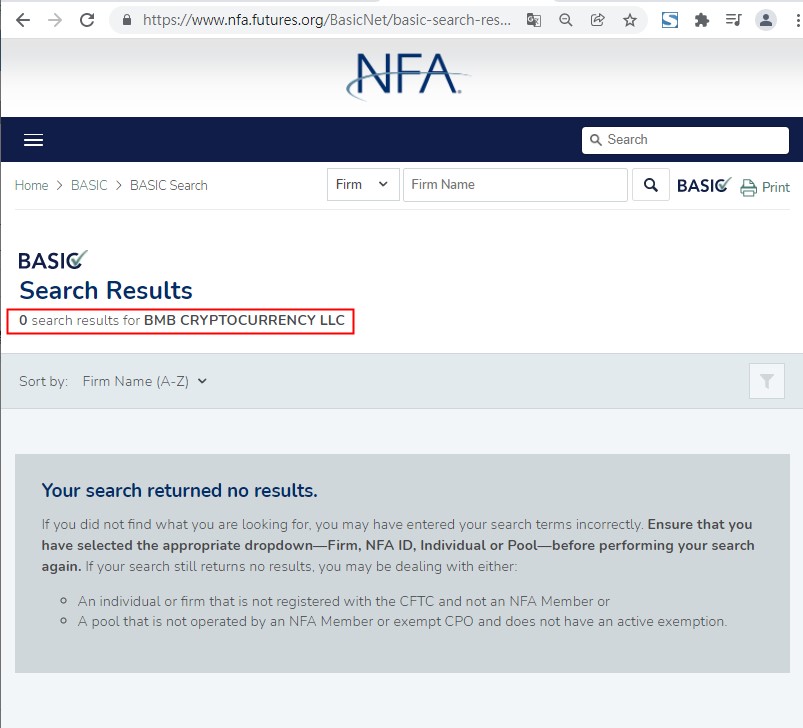Open the browser extensions puzzle icon
The width and height of the screenshot is (803, 728).
click(x=702, y=20)
